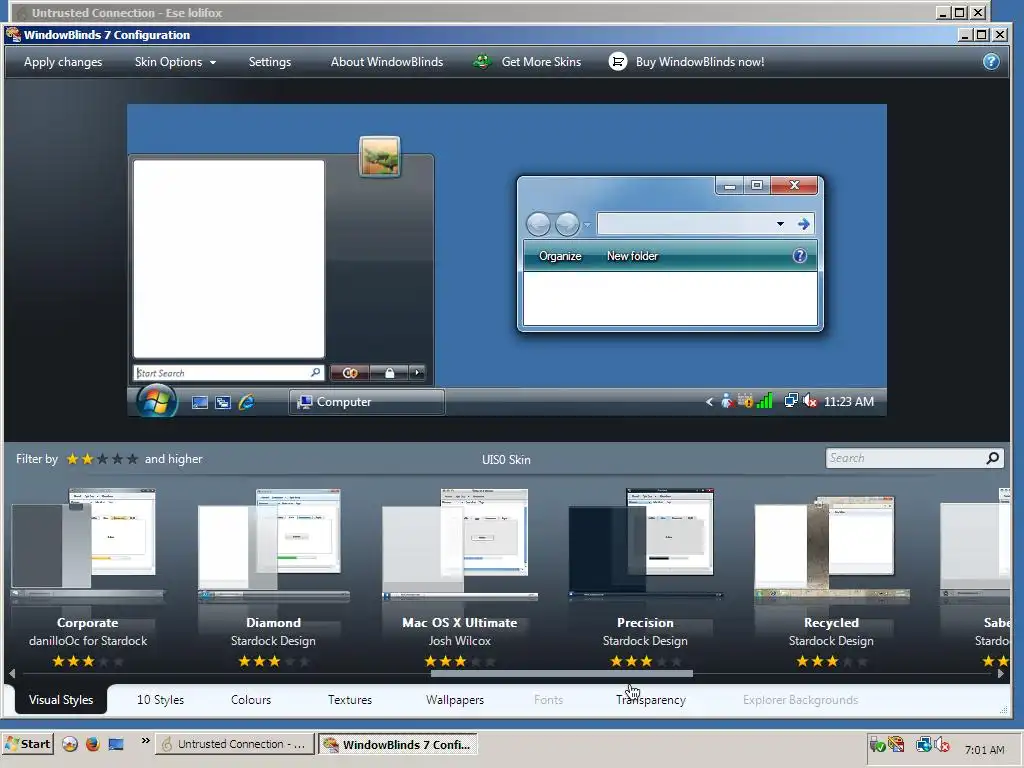This screenshot has height=768, width=1024.
Task: Click the show desktop icon in the preview taskbar
Action: [200, 402]
